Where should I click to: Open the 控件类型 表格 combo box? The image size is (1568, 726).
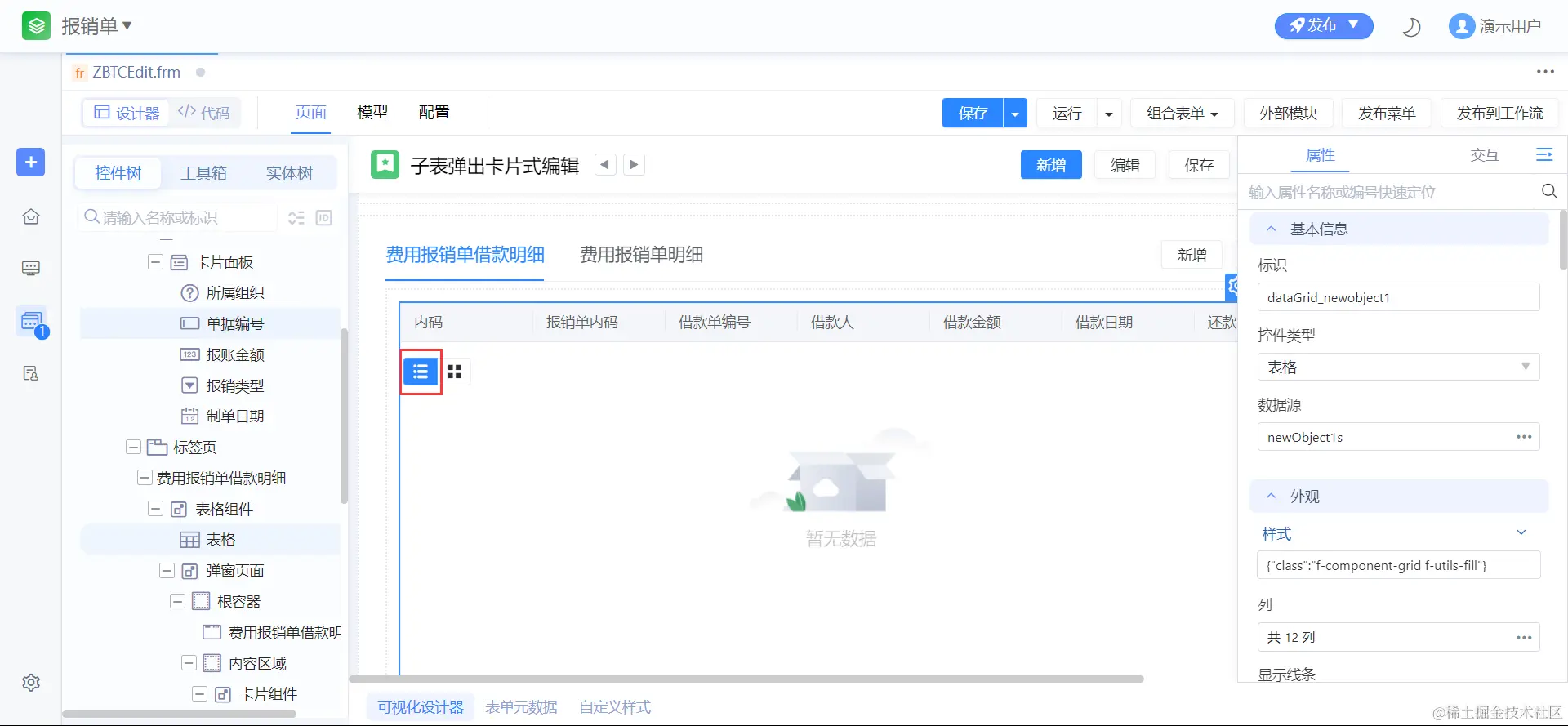point(1398,367)
